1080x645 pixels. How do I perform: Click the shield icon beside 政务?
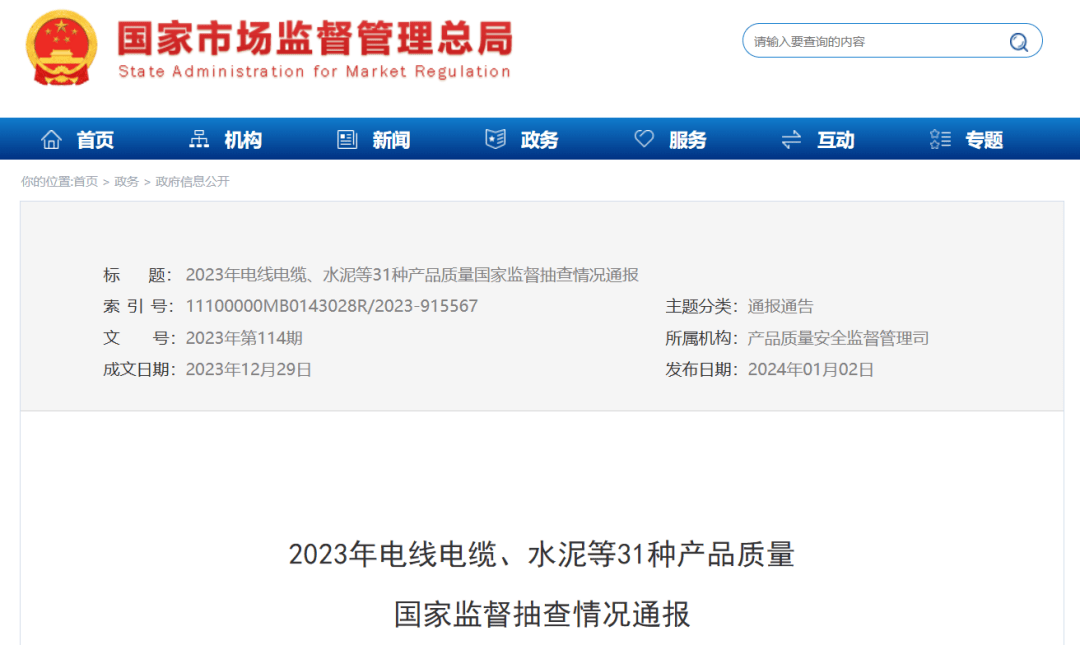pyautogui.click(x=495, y=139)
